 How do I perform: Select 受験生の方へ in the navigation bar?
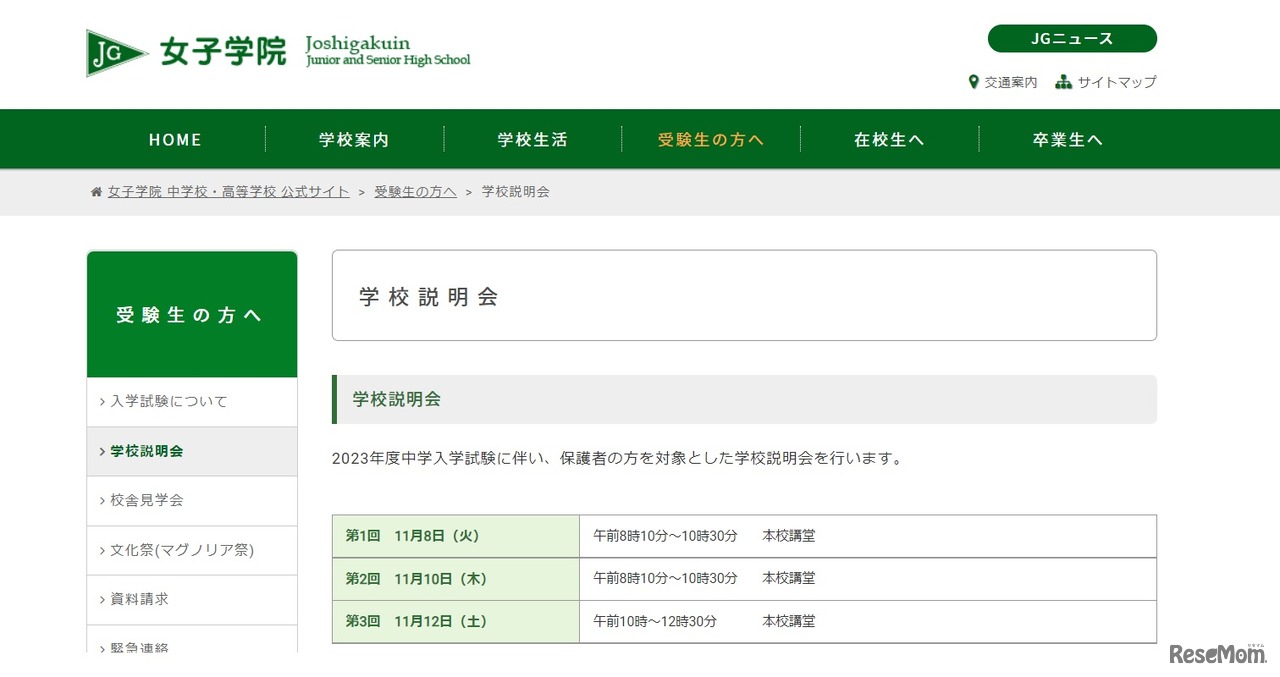tap(711, 140)
